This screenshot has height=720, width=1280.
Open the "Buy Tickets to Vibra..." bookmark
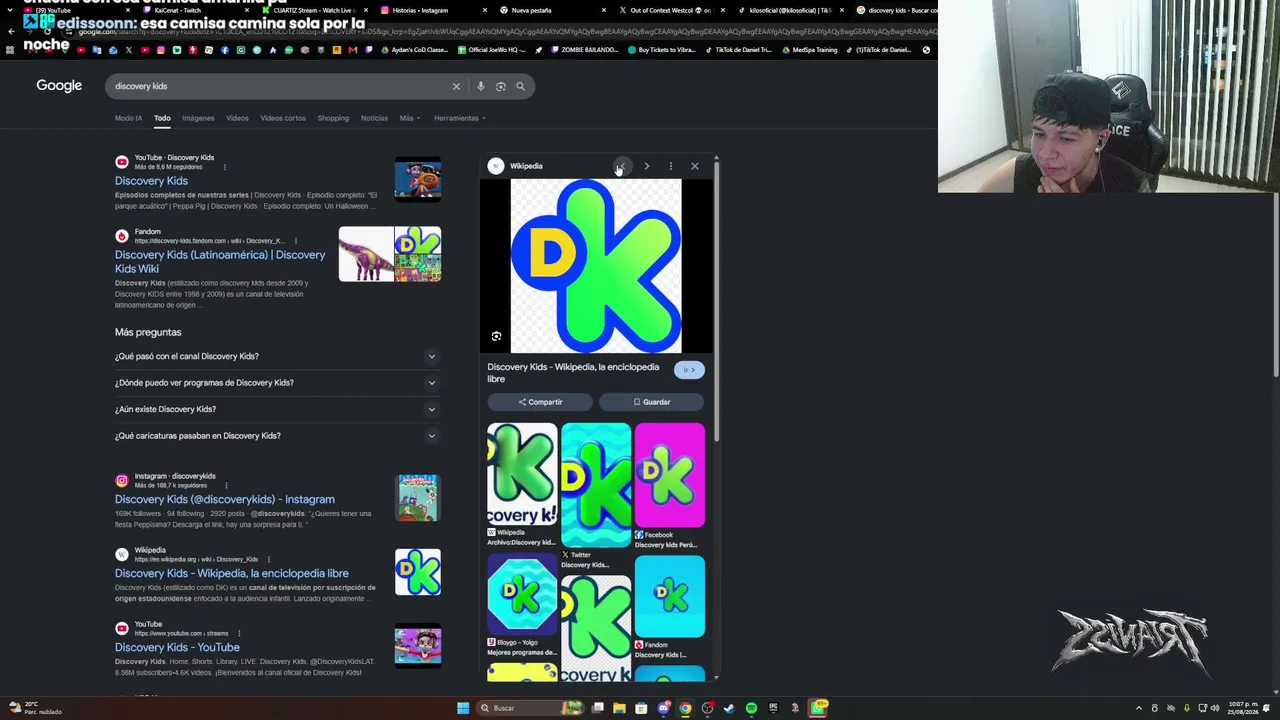pos(661,50)
